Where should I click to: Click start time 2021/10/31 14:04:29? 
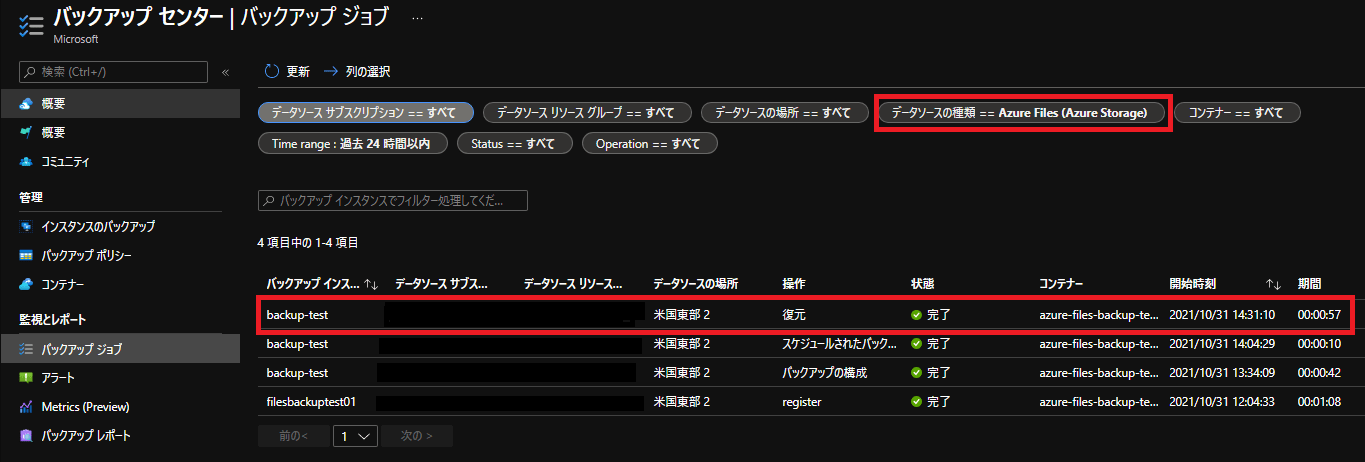pos(1224,344)
